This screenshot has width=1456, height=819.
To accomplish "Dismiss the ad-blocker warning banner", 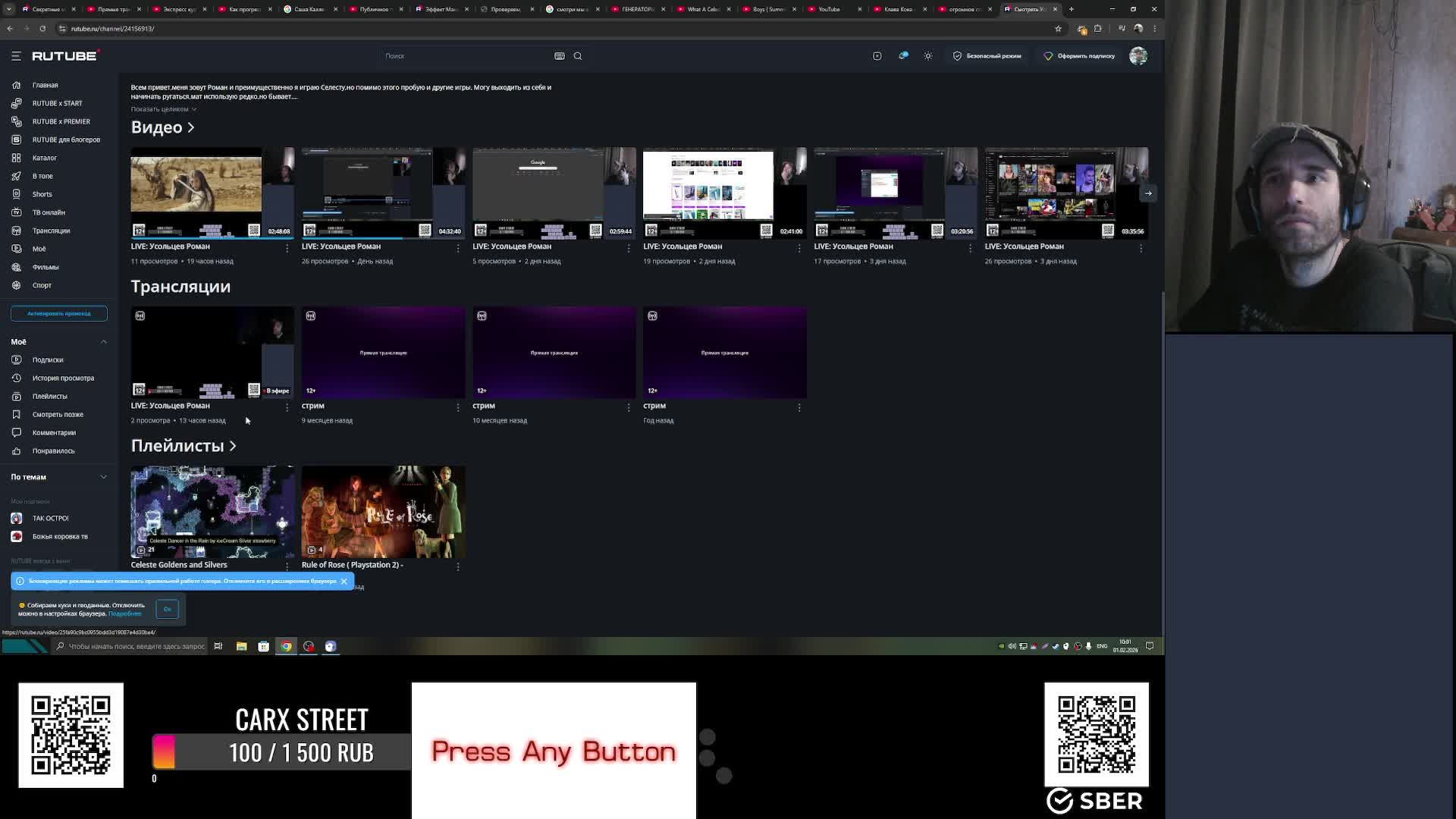I will (x=344, y=582).
